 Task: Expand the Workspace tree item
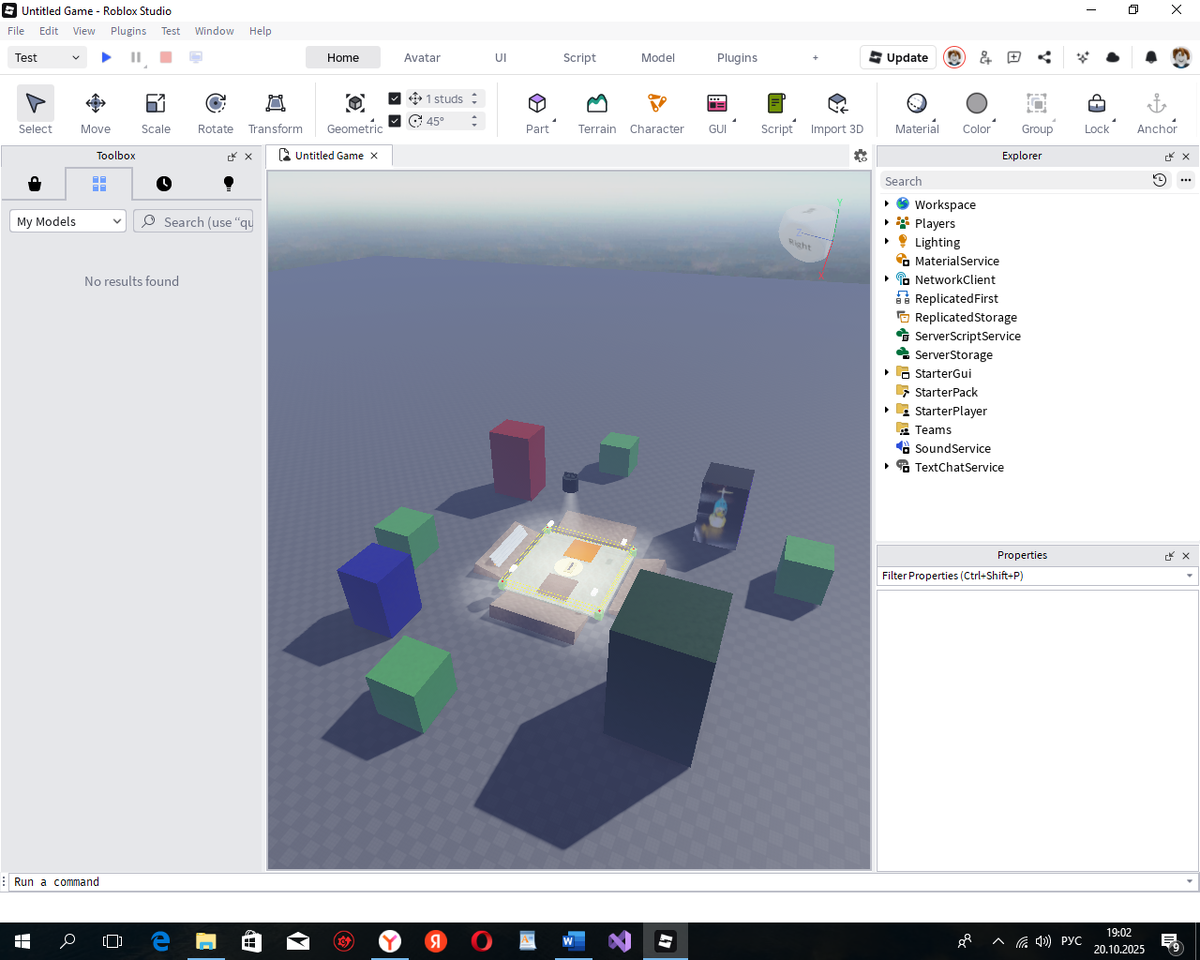(886, 204)
